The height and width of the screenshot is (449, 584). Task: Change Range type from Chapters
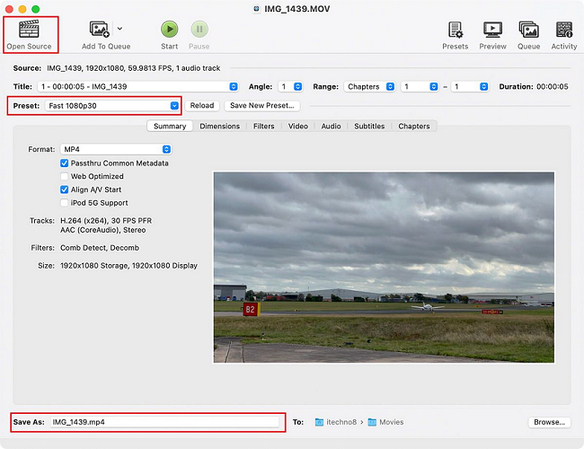(x=369, y=87)
